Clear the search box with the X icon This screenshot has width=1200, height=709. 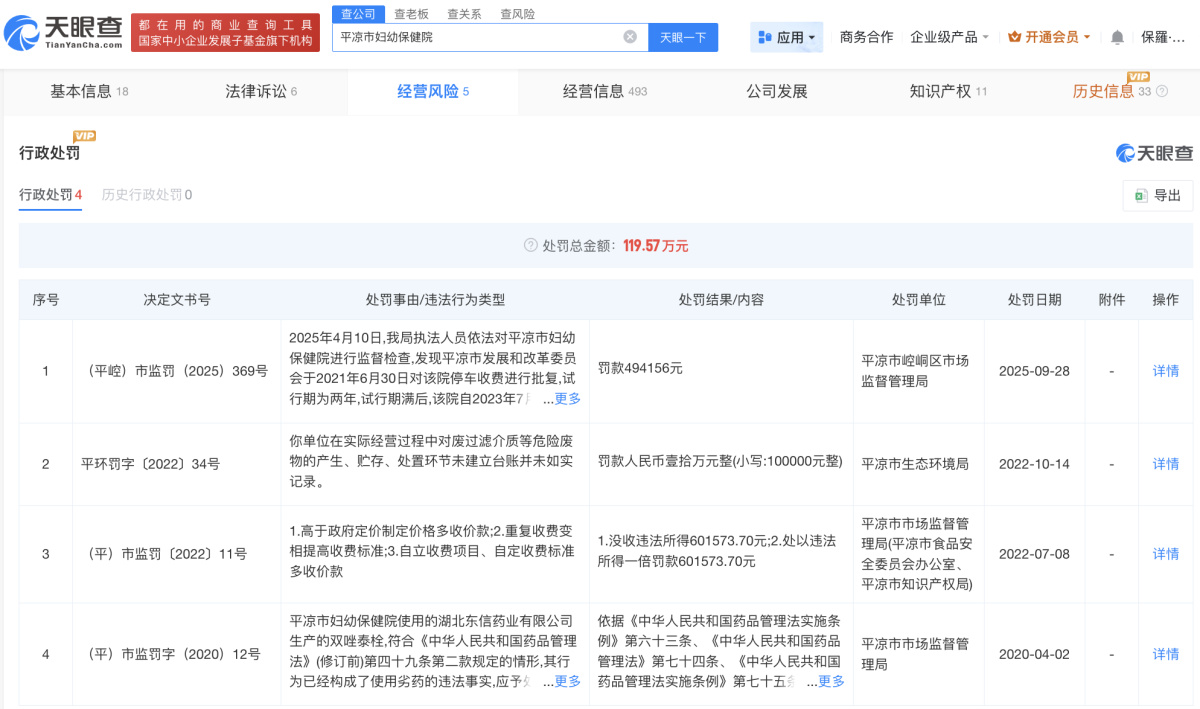[x=630, y=37]
